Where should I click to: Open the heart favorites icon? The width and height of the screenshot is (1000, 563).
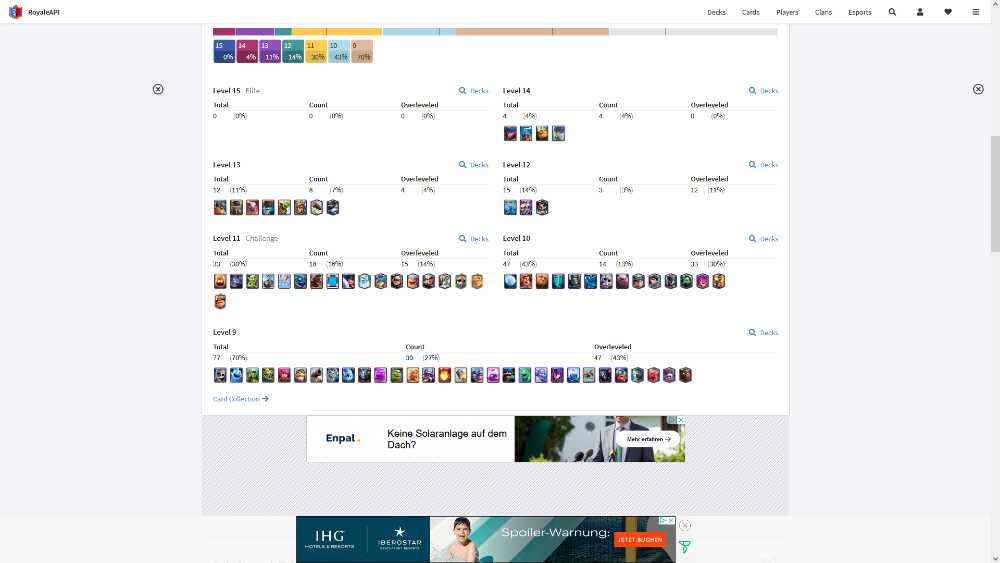pyautogui.click(x=948, y=12)
